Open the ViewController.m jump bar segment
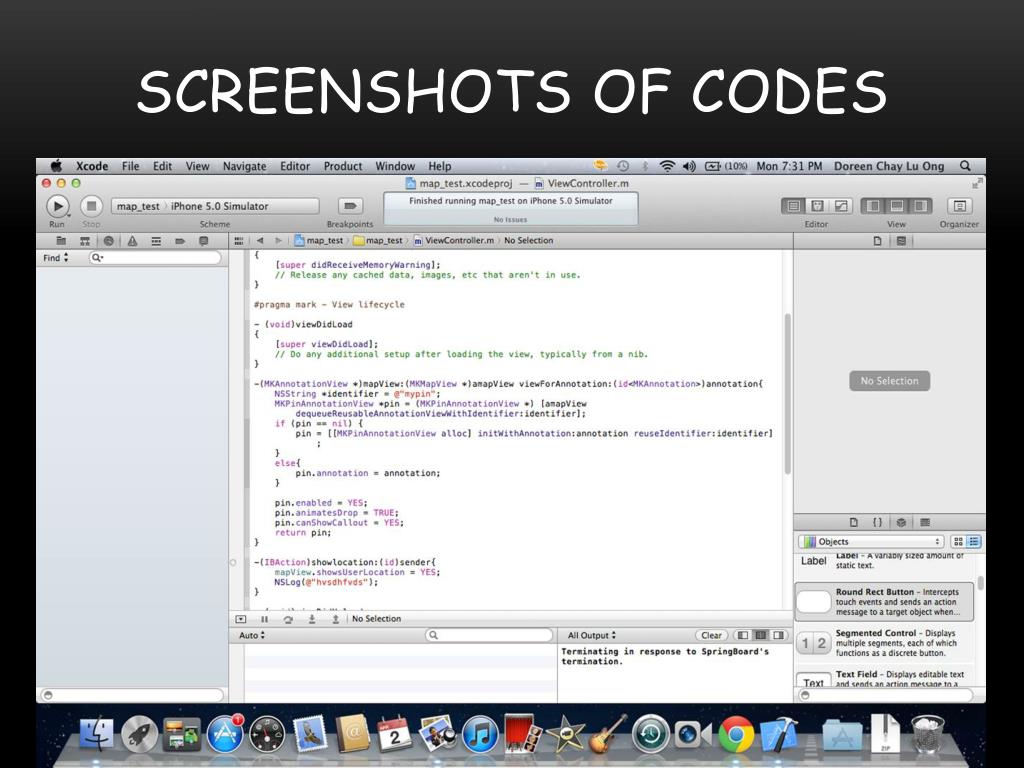This screenshot has width=1024, height=768. 454,241
